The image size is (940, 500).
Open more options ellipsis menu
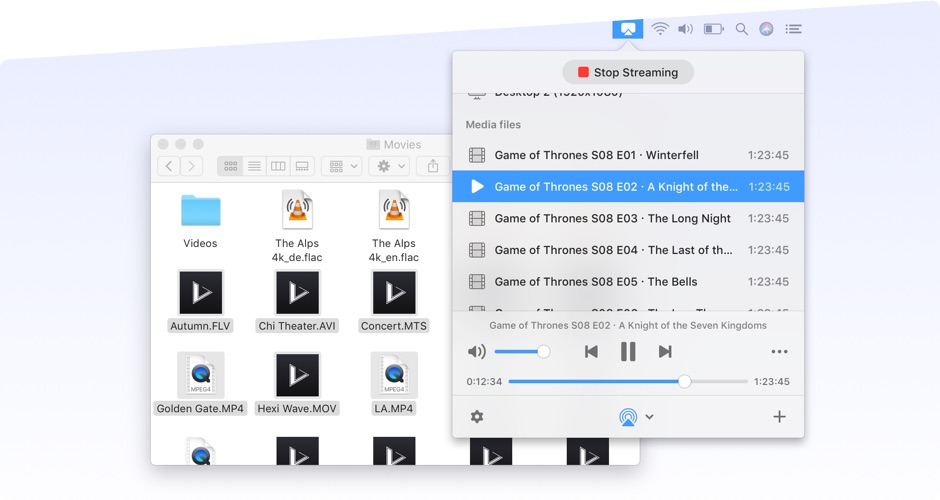pyautogui.click(x=779, y=352)
